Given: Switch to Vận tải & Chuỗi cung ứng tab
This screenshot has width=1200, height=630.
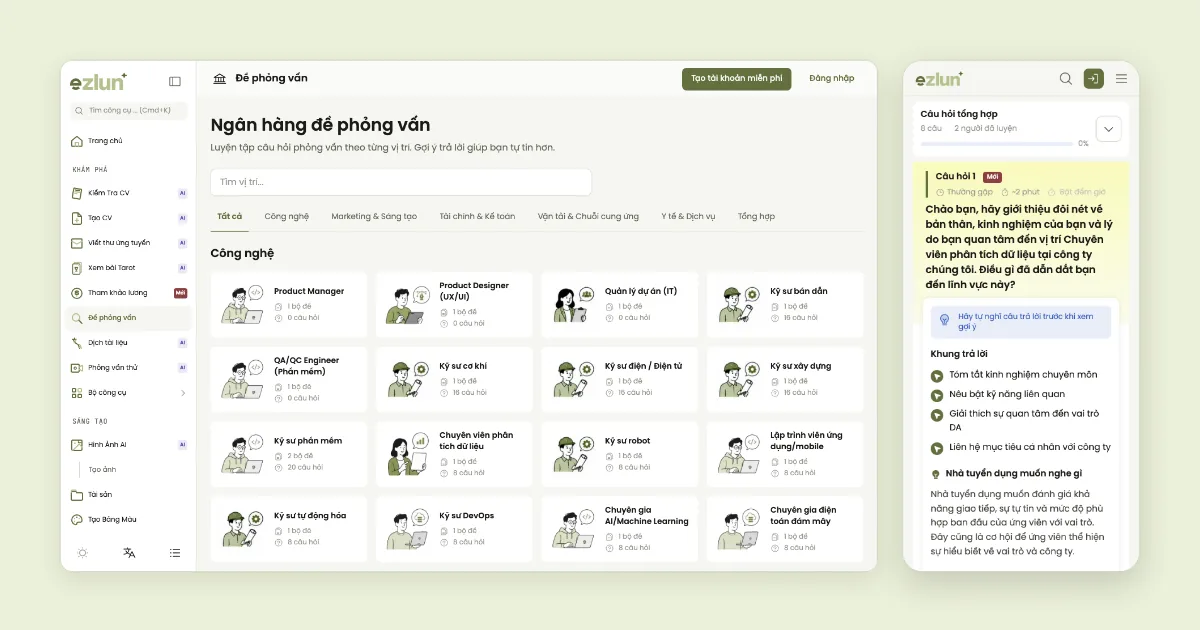Looking at the screenshot, I should click(x=588, y=217).
